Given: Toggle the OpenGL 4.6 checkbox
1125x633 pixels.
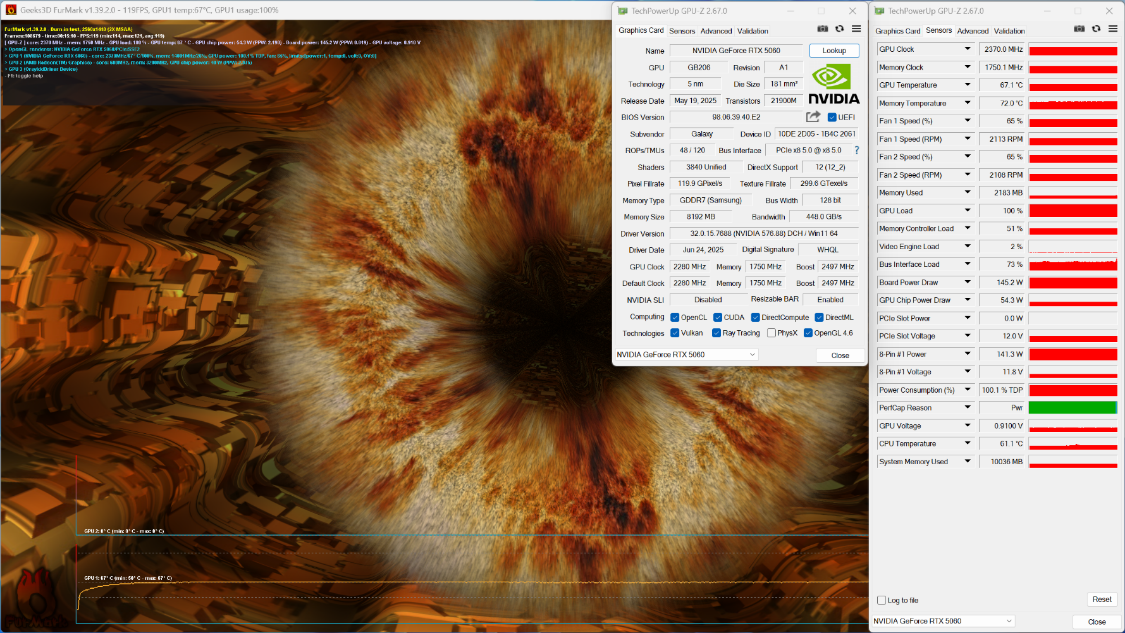Looking at the screenshot, I should 808,333.
